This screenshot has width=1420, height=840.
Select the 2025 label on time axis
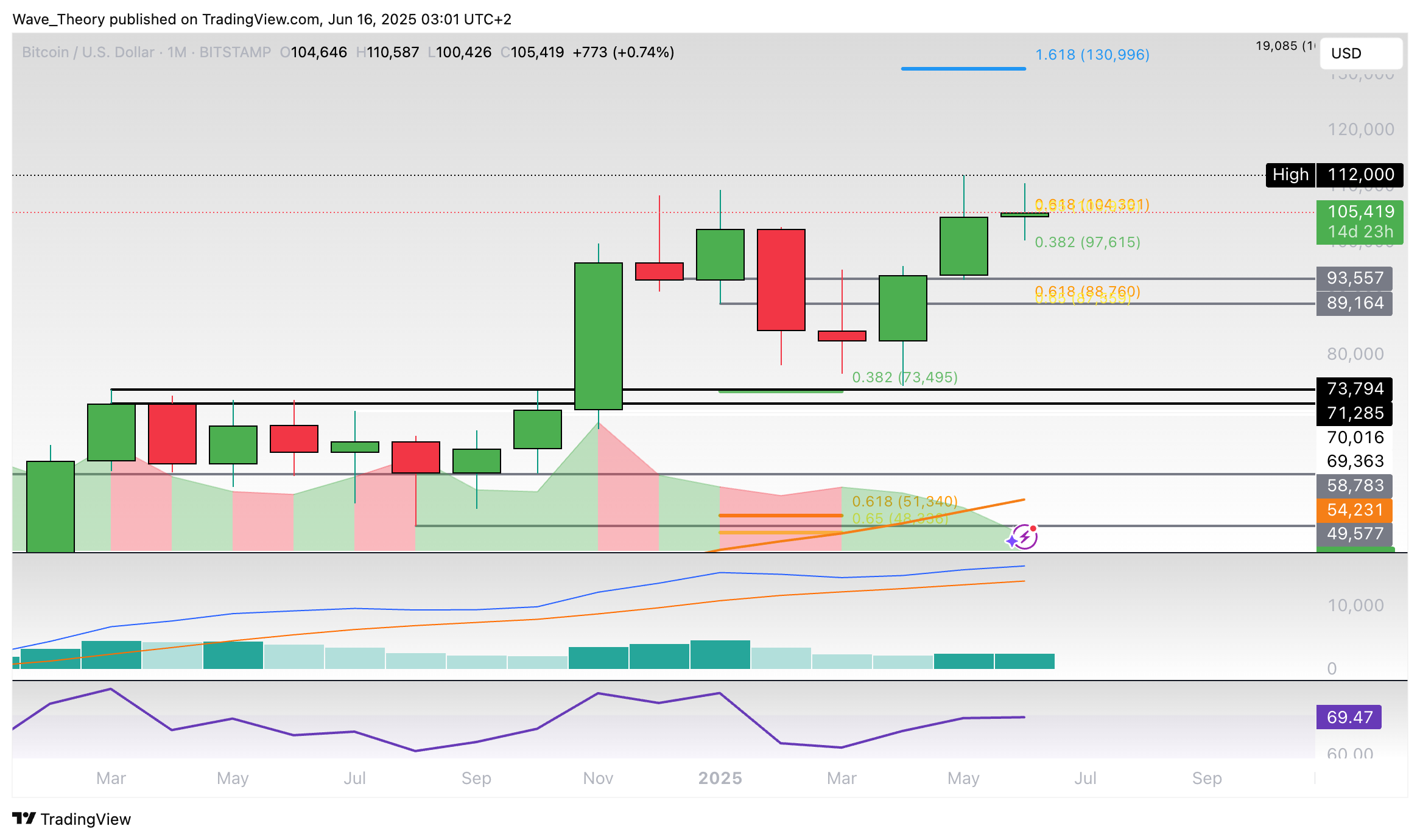pyautogui.click(x=720, y=778)
